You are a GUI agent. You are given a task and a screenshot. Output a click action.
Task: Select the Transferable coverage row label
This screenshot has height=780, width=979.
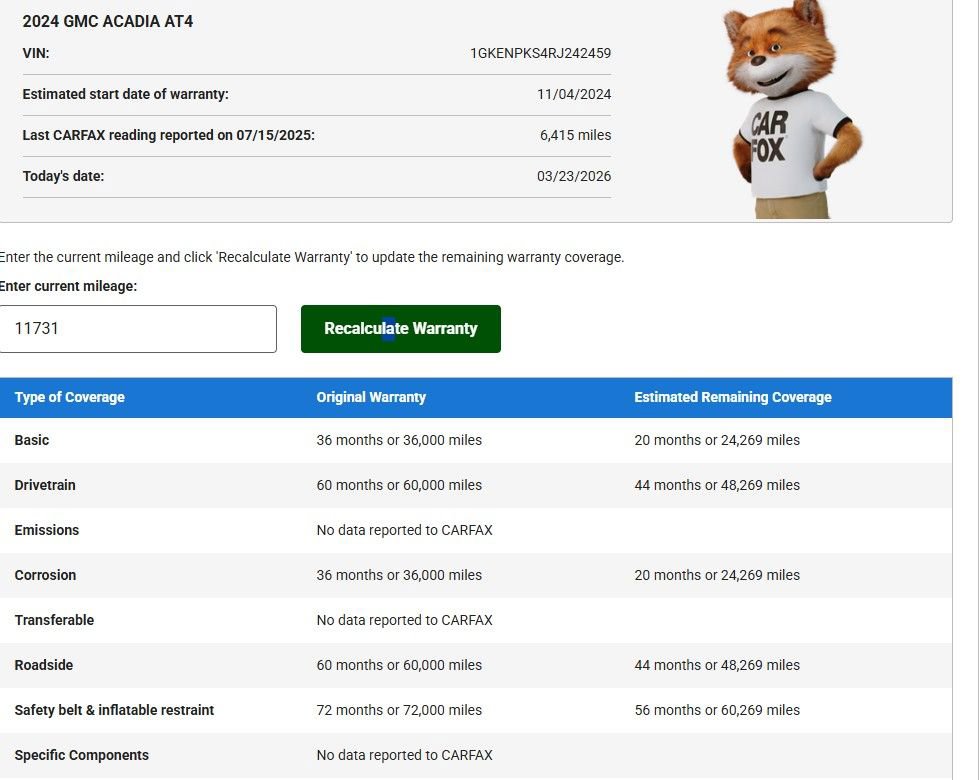[54, 620]
